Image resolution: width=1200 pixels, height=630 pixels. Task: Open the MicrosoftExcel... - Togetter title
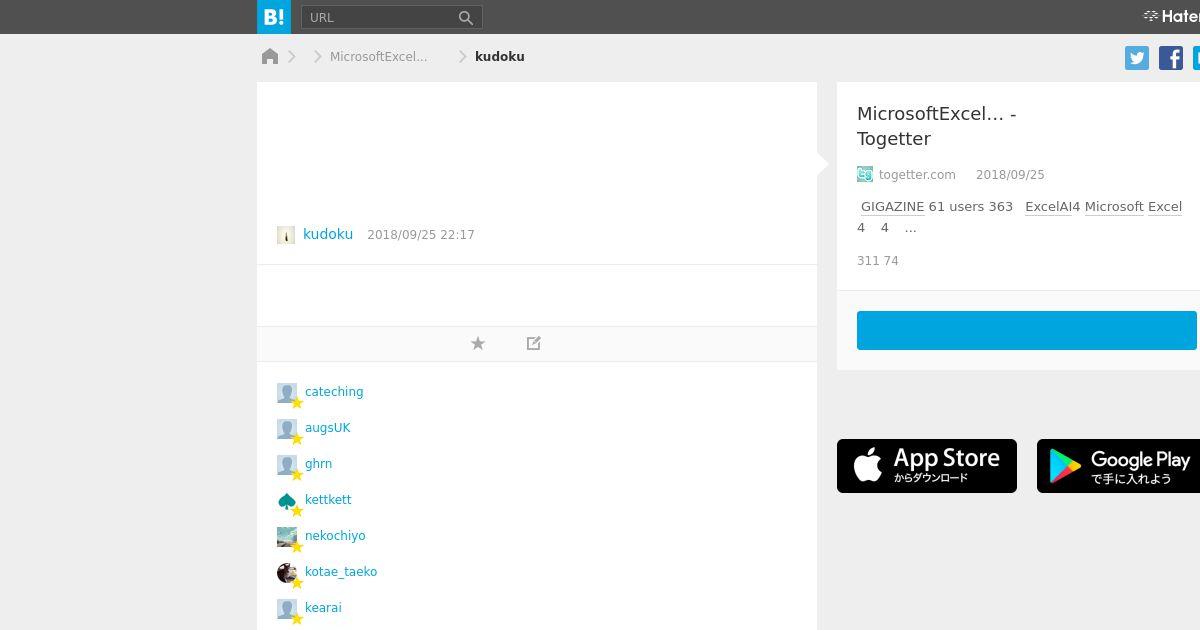936,126
